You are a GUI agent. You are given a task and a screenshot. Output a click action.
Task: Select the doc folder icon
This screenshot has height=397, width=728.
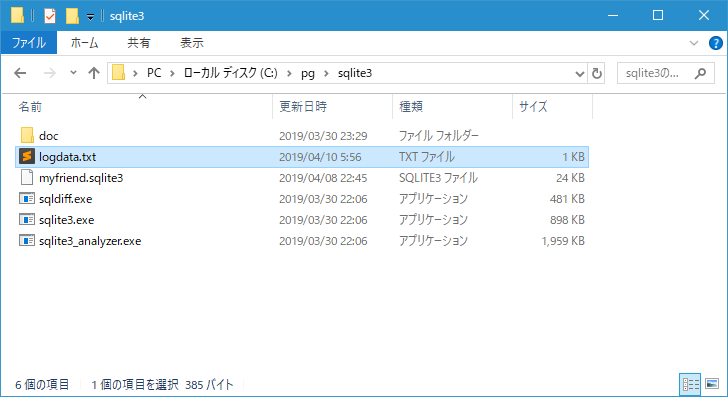27,135
